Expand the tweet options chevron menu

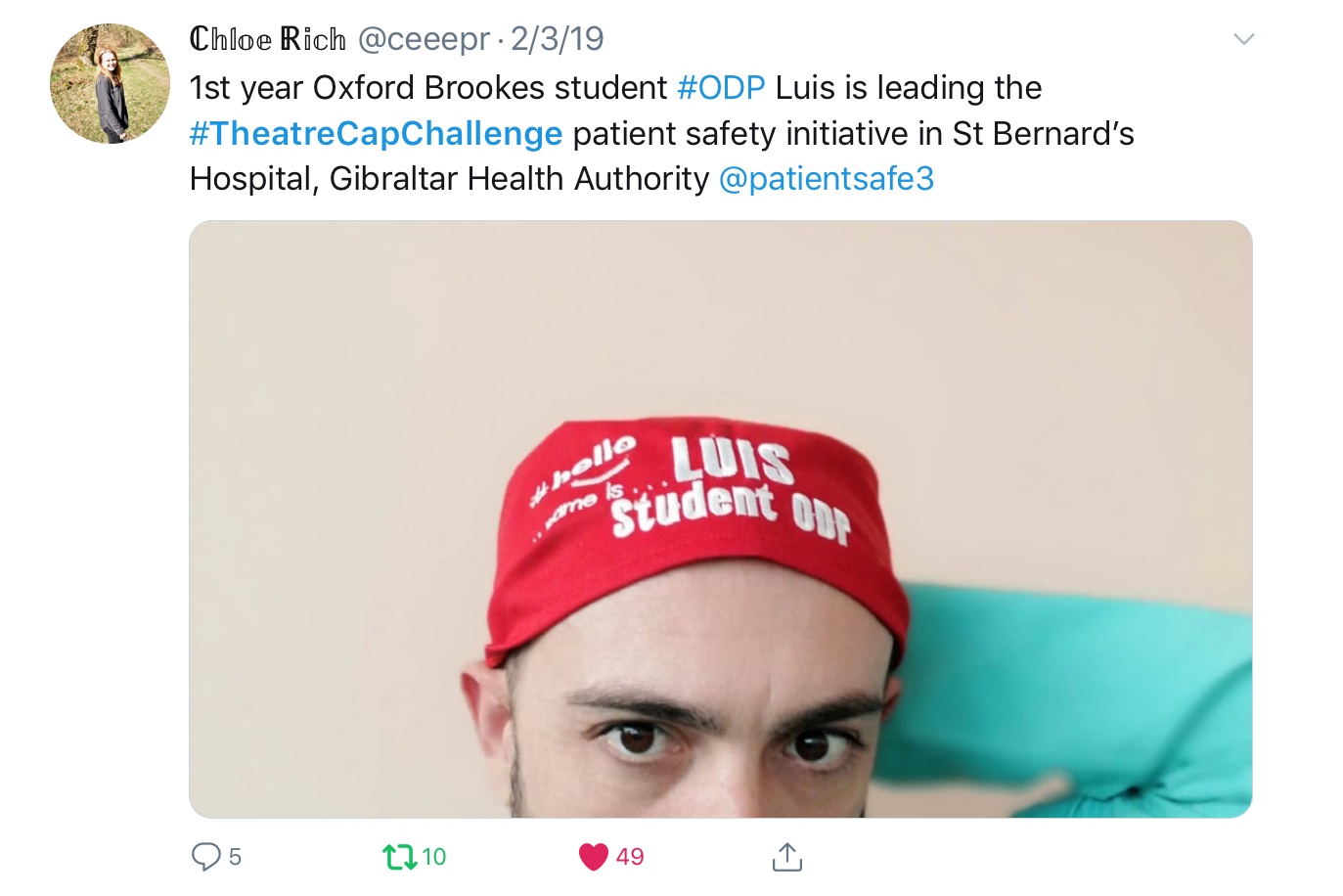[1243, 39]
